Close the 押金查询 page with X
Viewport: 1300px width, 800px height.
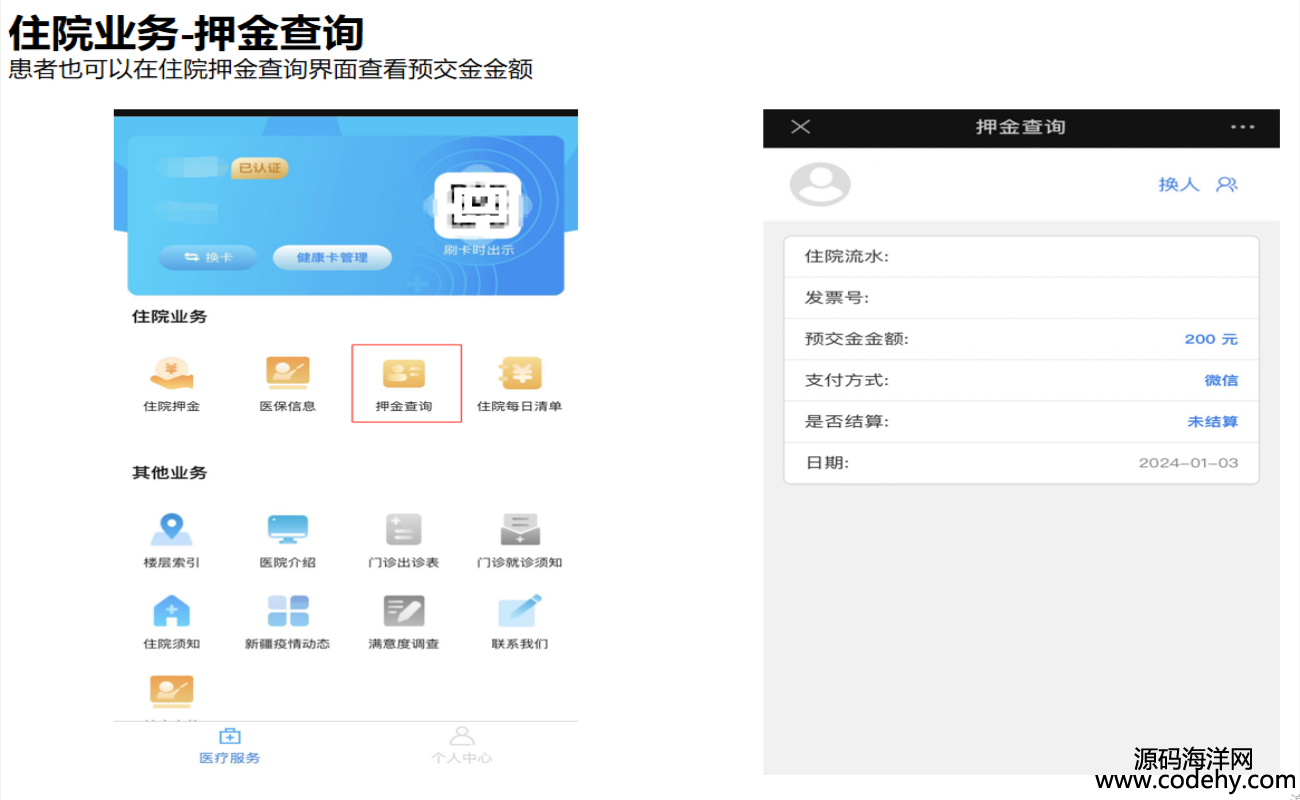coord(801,127)
